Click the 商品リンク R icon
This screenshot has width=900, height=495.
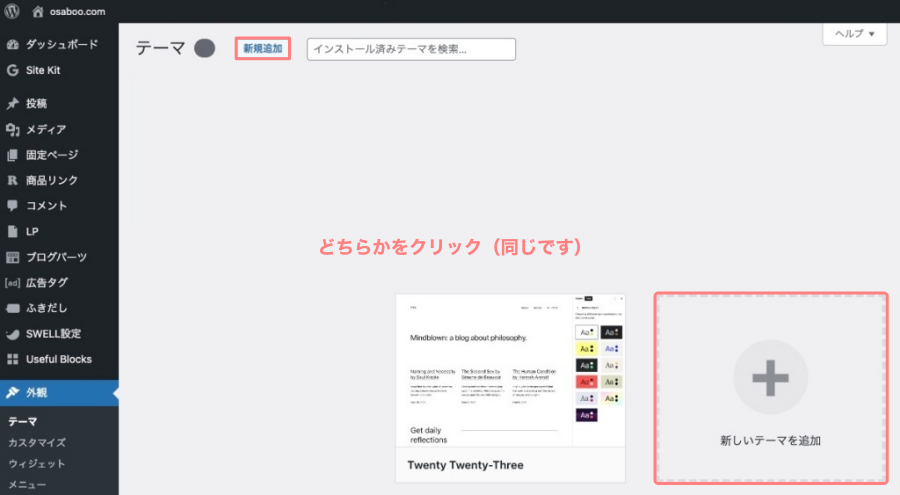coord(13,180)
